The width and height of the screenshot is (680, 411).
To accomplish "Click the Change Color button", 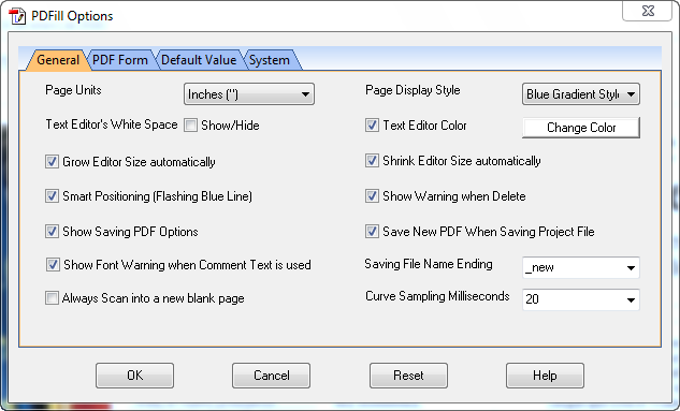I will tap(581, 127).
